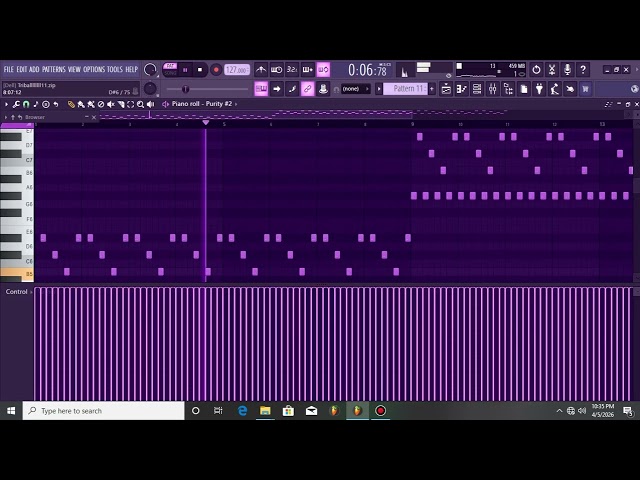Select the Slice tool in piano roll
The image size is (640, 480).
pyautogui.click(x=121, y=104)
